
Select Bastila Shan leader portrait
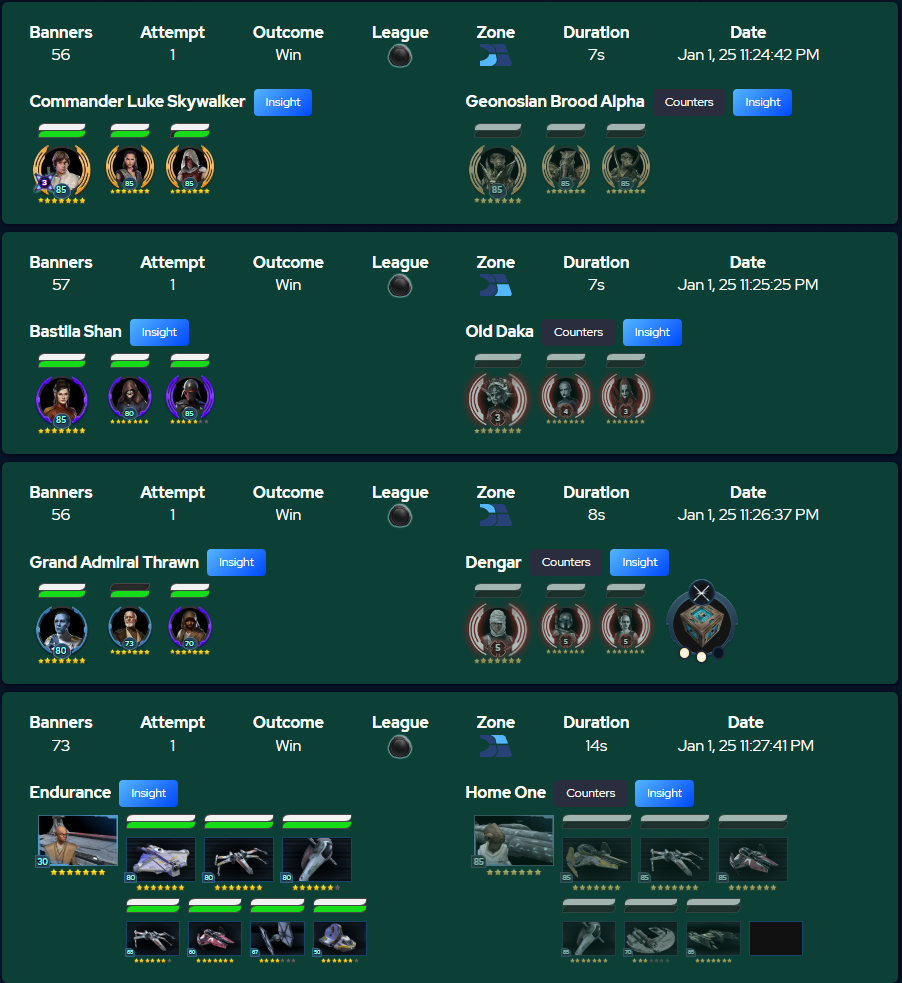tap(61, 399)
